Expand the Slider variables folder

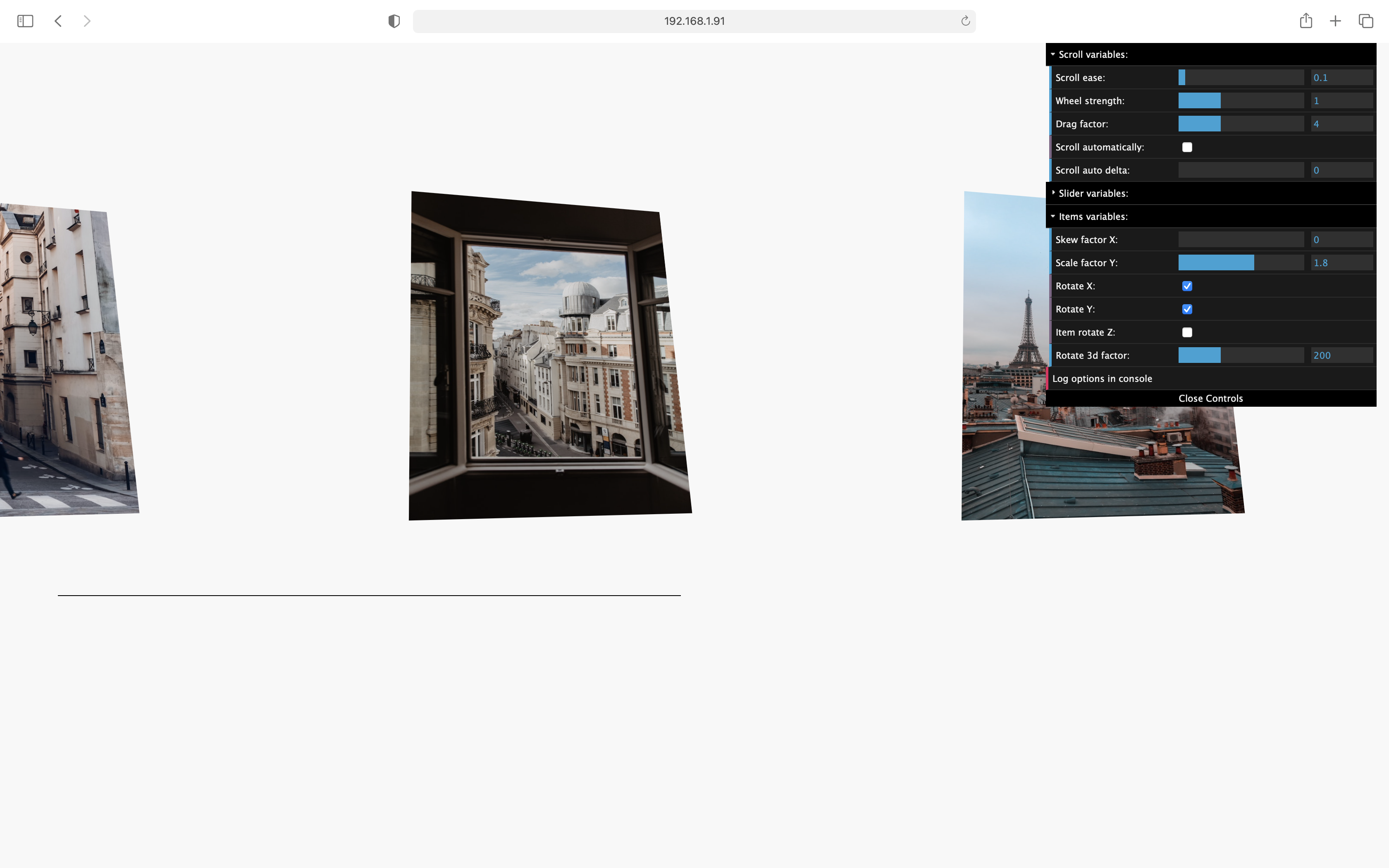pos(1093,193)
